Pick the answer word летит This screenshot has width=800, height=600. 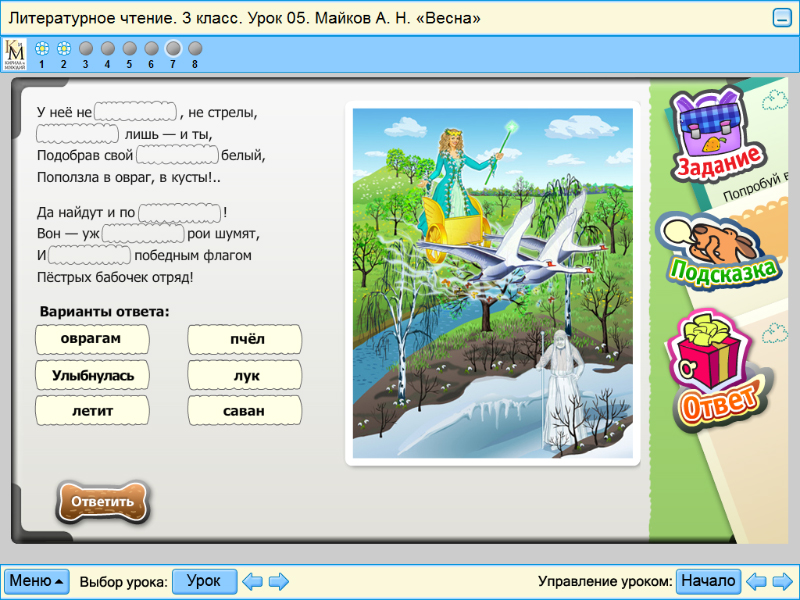92,411
